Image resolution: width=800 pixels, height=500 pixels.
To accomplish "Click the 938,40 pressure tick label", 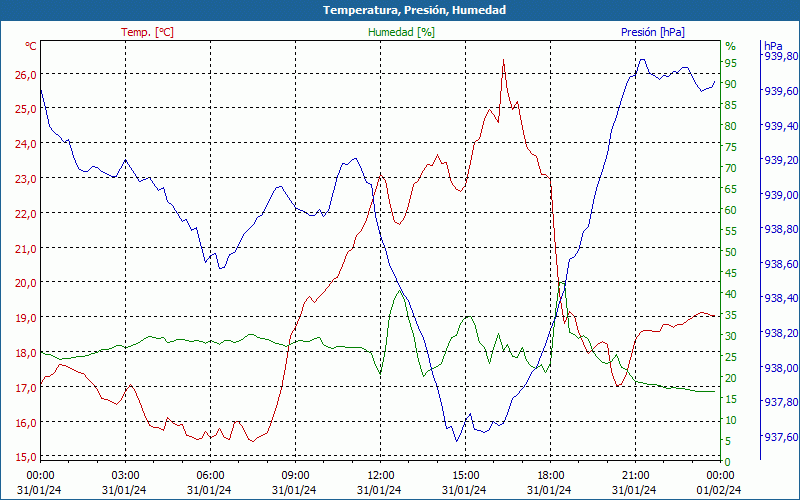I will pos(781,298).
